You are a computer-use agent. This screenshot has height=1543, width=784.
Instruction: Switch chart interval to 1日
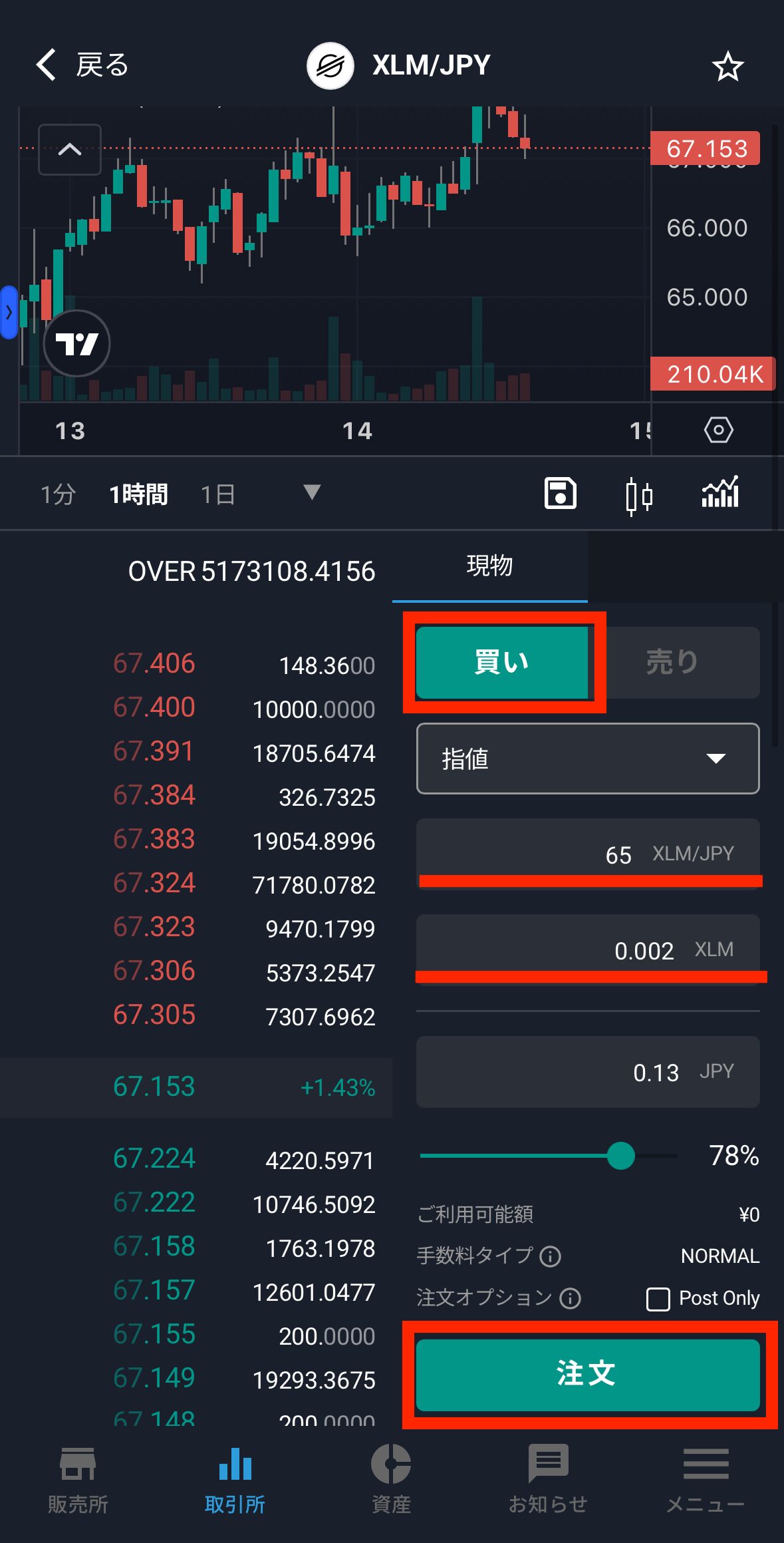tap(218, 494)
